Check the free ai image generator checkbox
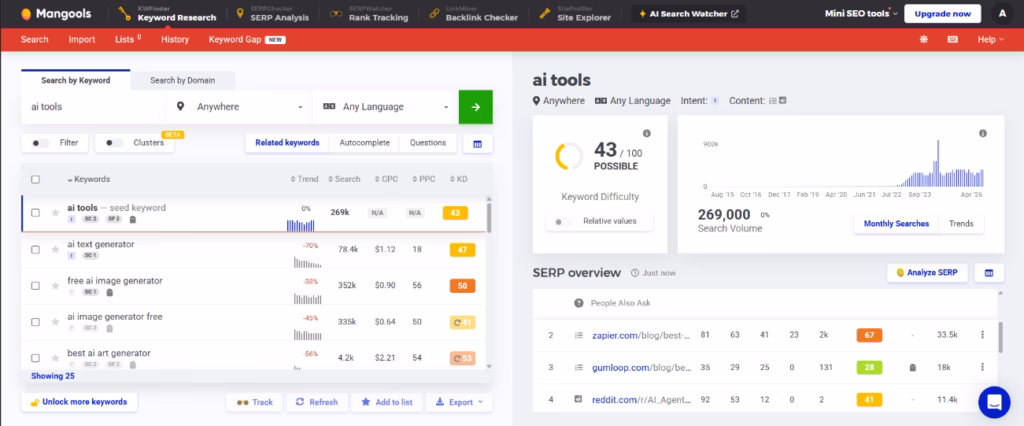This screenshot has width=1024, height=426. 35,286
